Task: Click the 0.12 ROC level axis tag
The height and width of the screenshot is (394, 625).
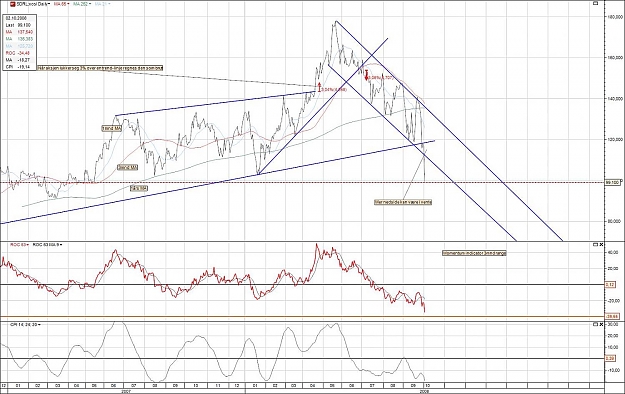Action: (610, 285)
